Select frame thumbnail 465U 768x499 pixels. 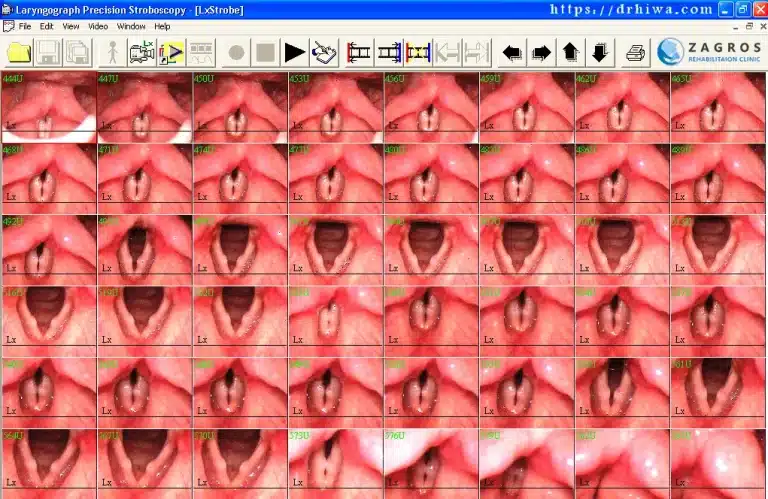[x=718, y=107]
